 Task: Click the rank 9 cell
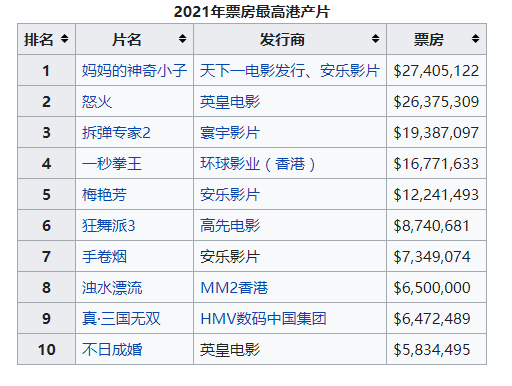pyautogui.click(x=46, y=319)
